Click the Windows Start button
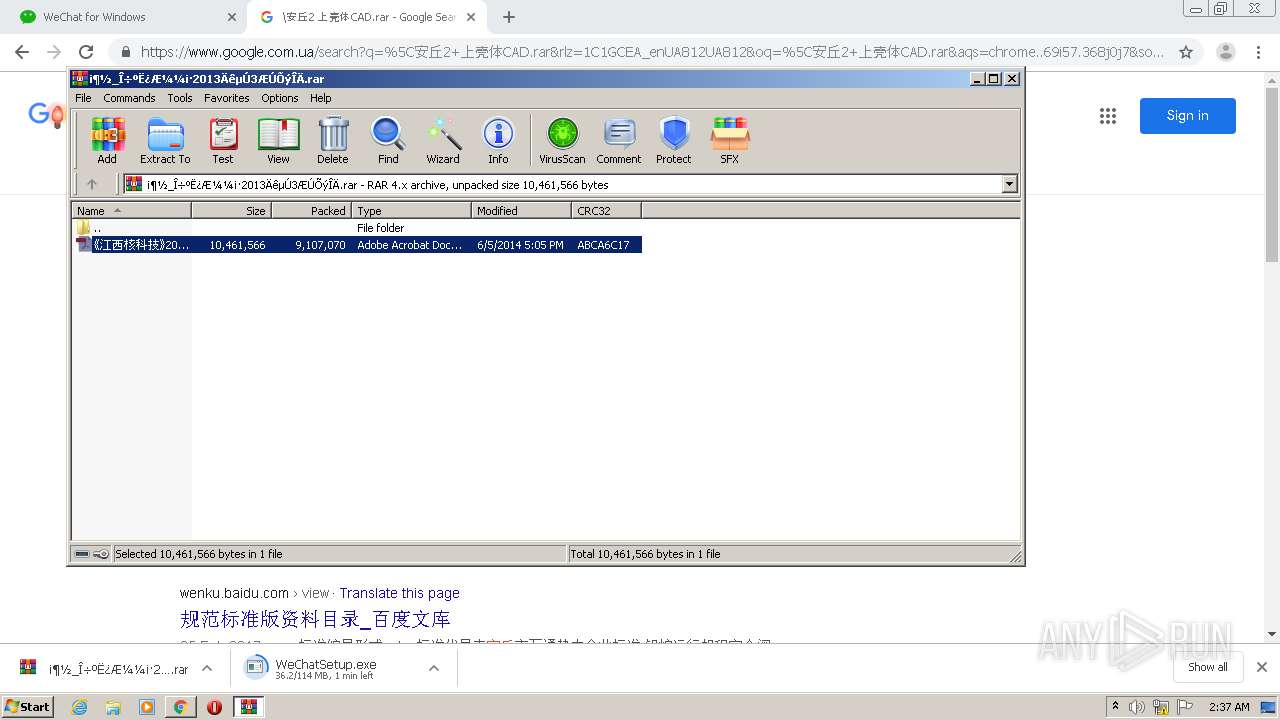This screenshot has width=1280, height=720. click(28, 707)
